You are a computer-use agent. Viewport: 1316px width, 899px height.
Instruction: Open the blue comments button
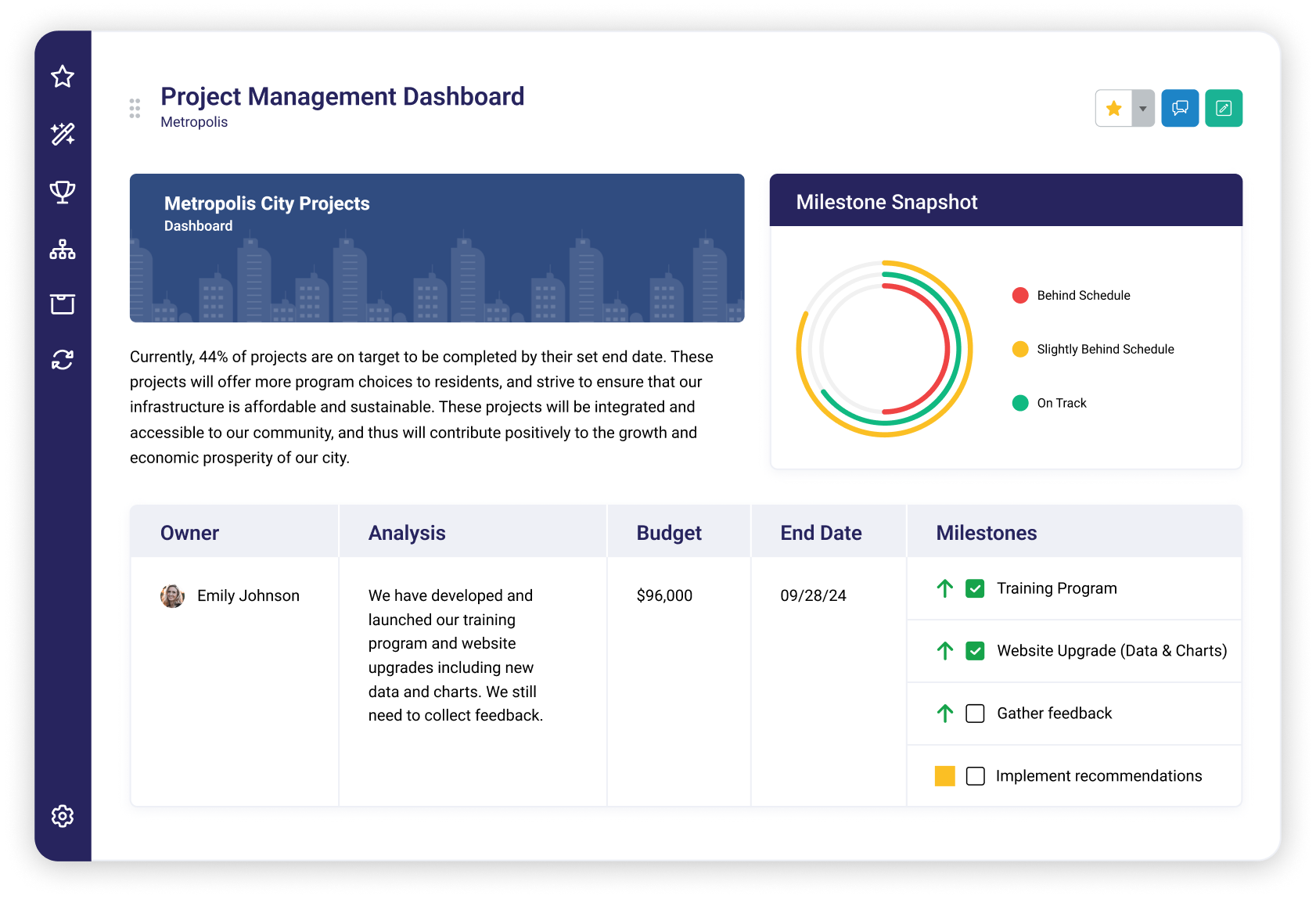[1180, 108]
